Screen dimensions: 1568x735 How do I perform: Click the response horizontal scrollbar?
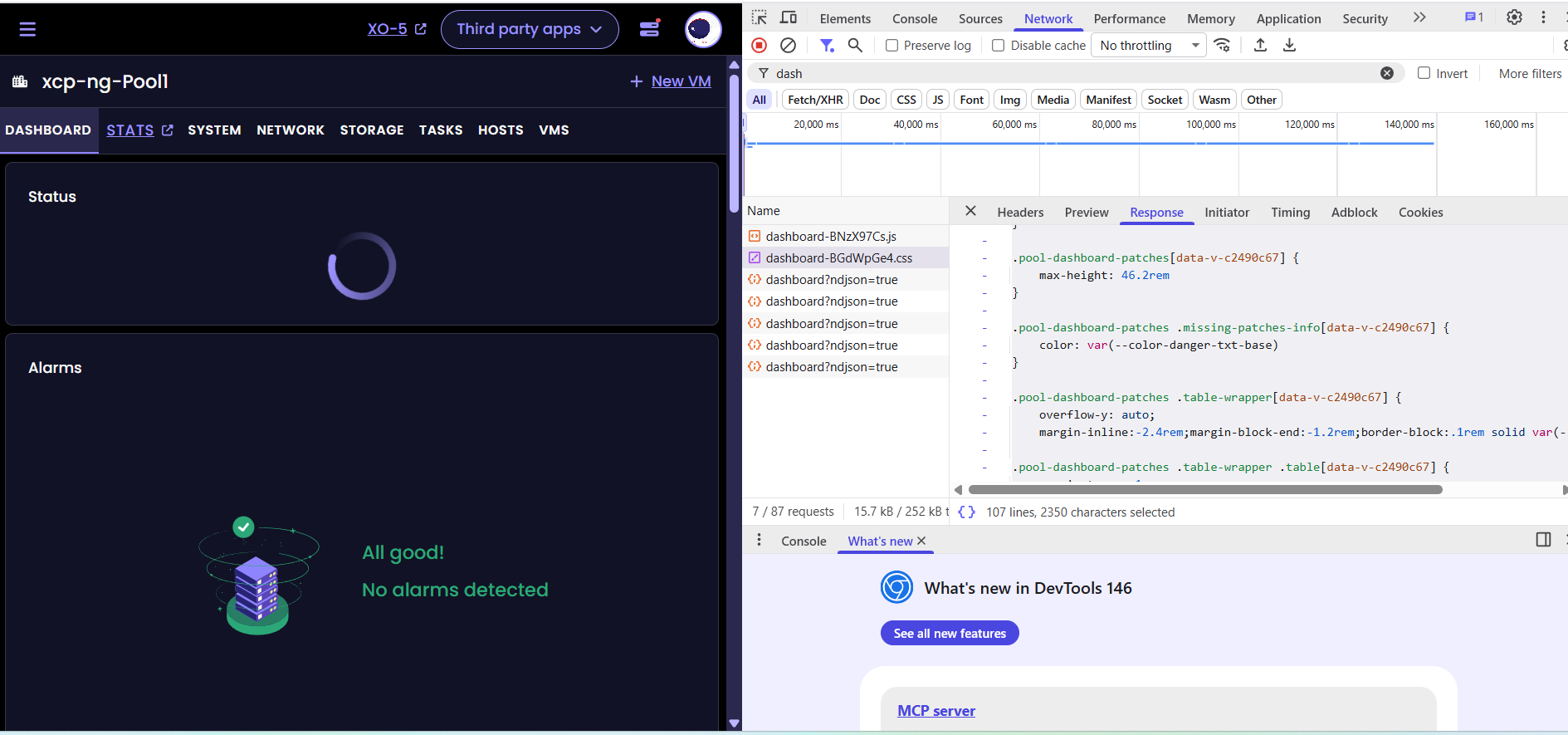[x=1205, y=489]
